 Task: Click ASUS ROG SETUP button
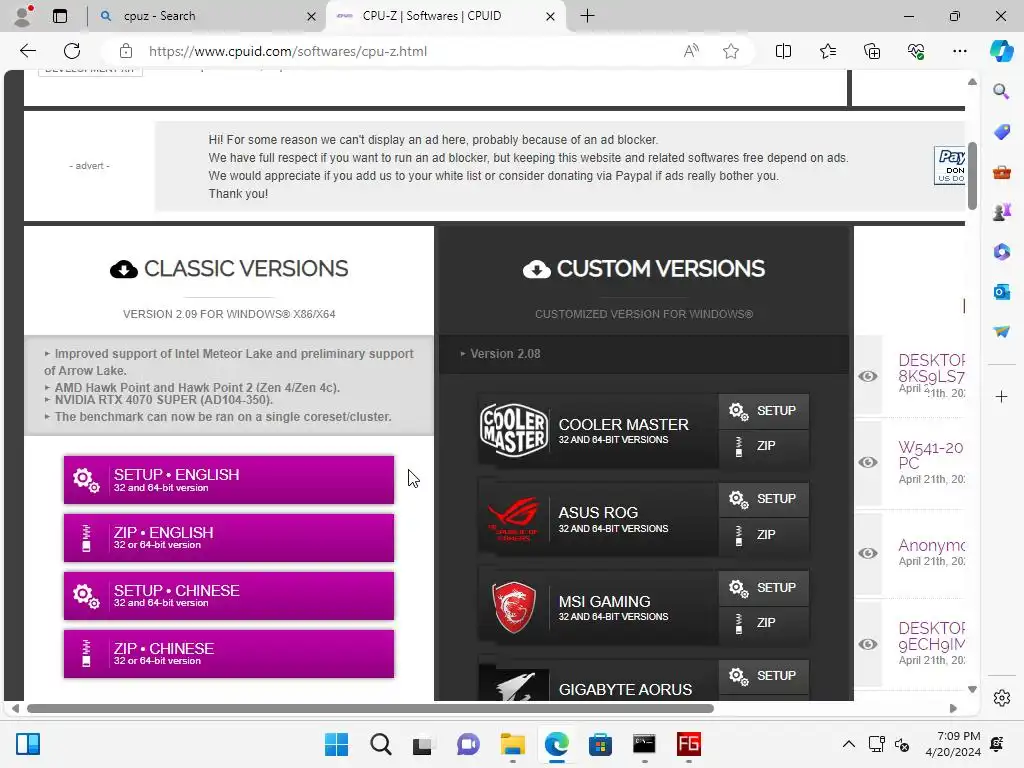tap(763, 499)
